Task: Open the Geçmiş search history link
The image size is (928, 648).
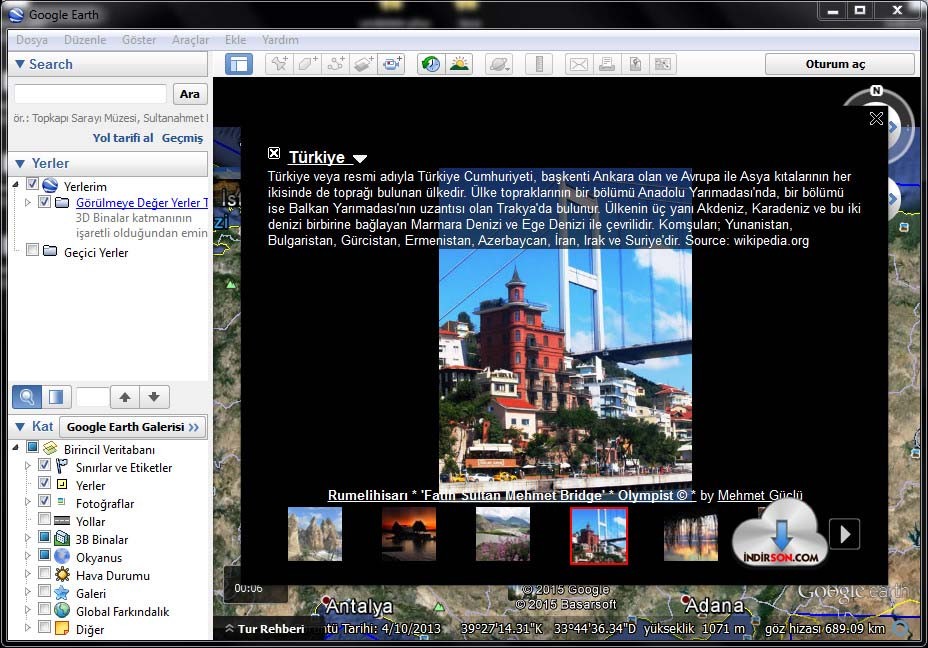Action: (x=182, y=138)
